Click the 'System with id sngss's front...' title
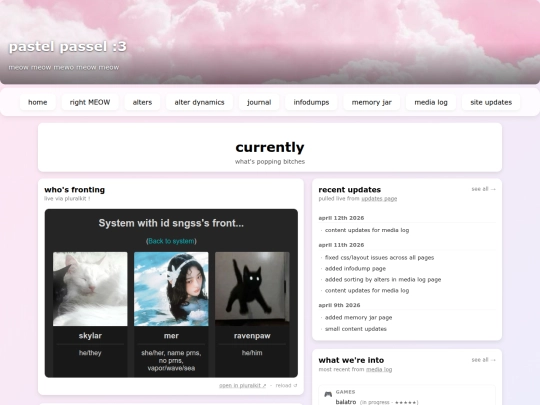 point(171,223)
